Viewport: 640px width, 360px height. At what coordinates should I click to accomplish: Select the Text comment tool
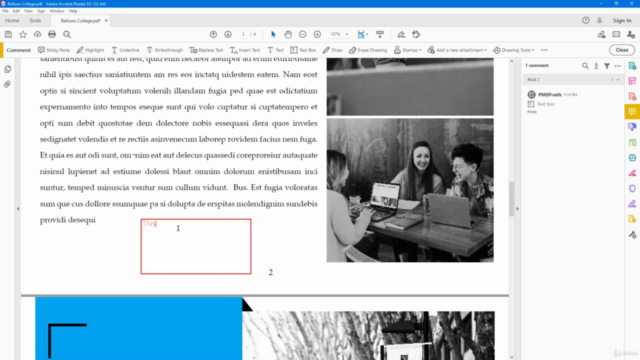pos(276,50)
